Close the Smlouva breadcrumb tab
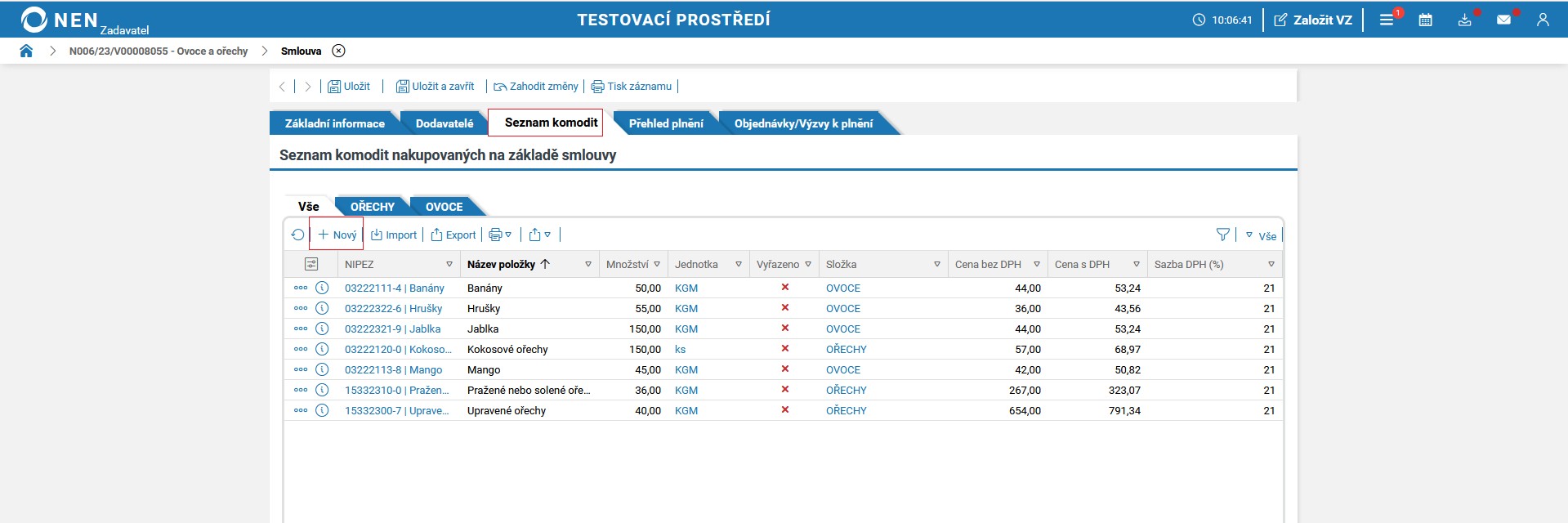This screenshot has width=1568, height=523. [x=338, y=51]
